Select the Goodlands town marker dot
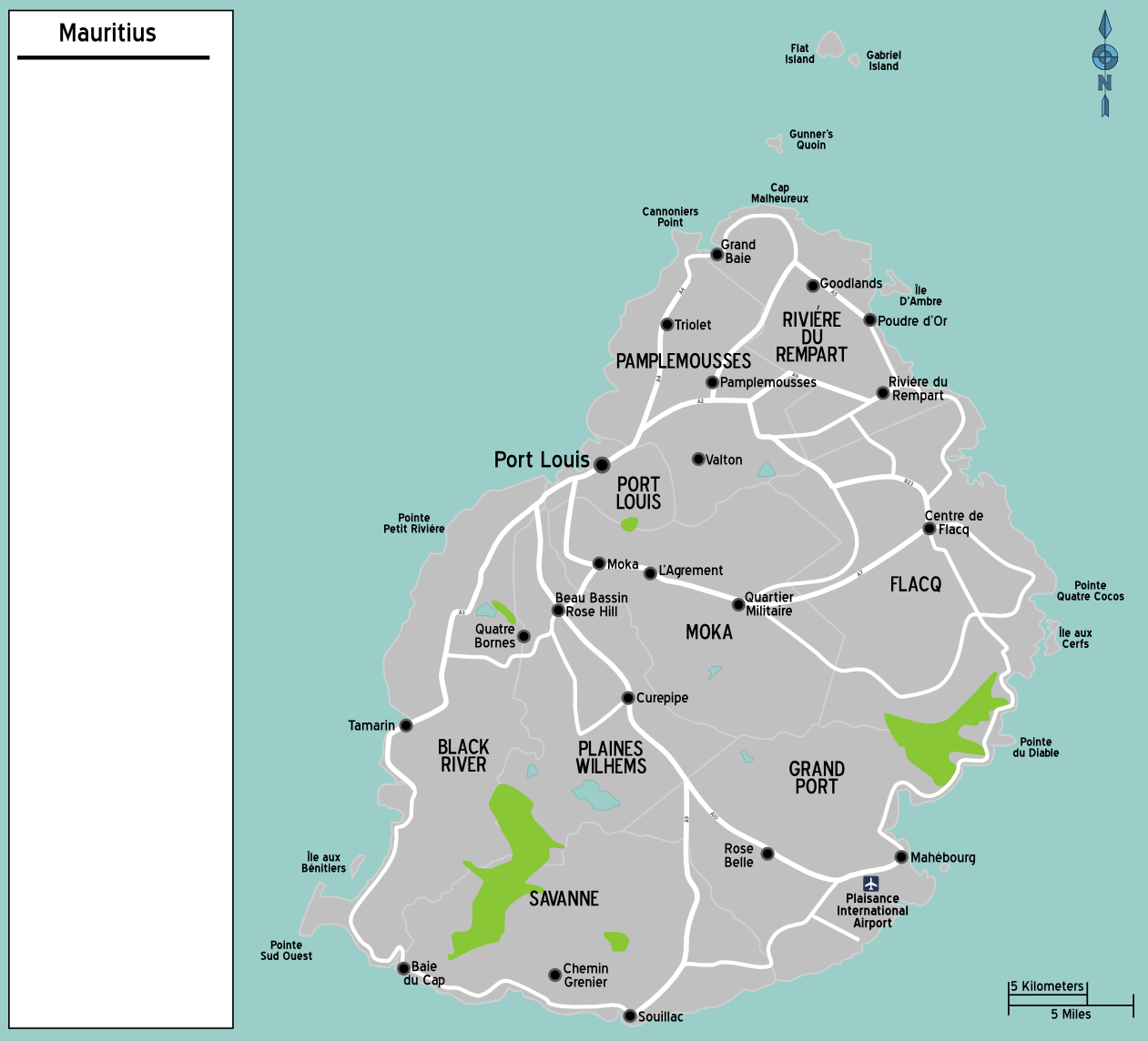1148x1041 pixels. click(813, 286)
